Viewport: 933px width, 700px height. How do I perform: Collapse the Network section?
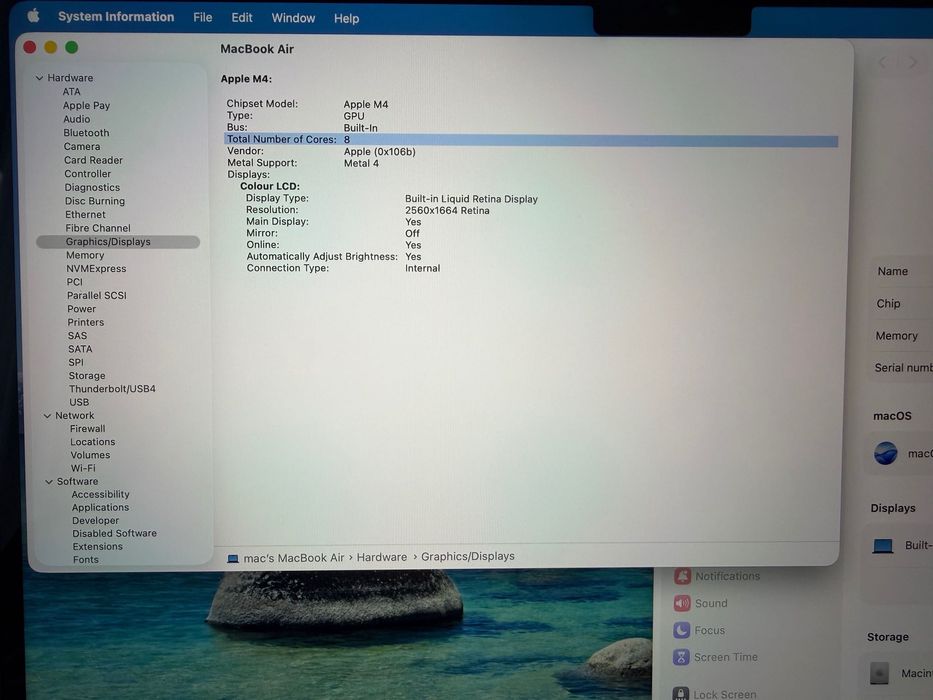(x=48, y=415)
